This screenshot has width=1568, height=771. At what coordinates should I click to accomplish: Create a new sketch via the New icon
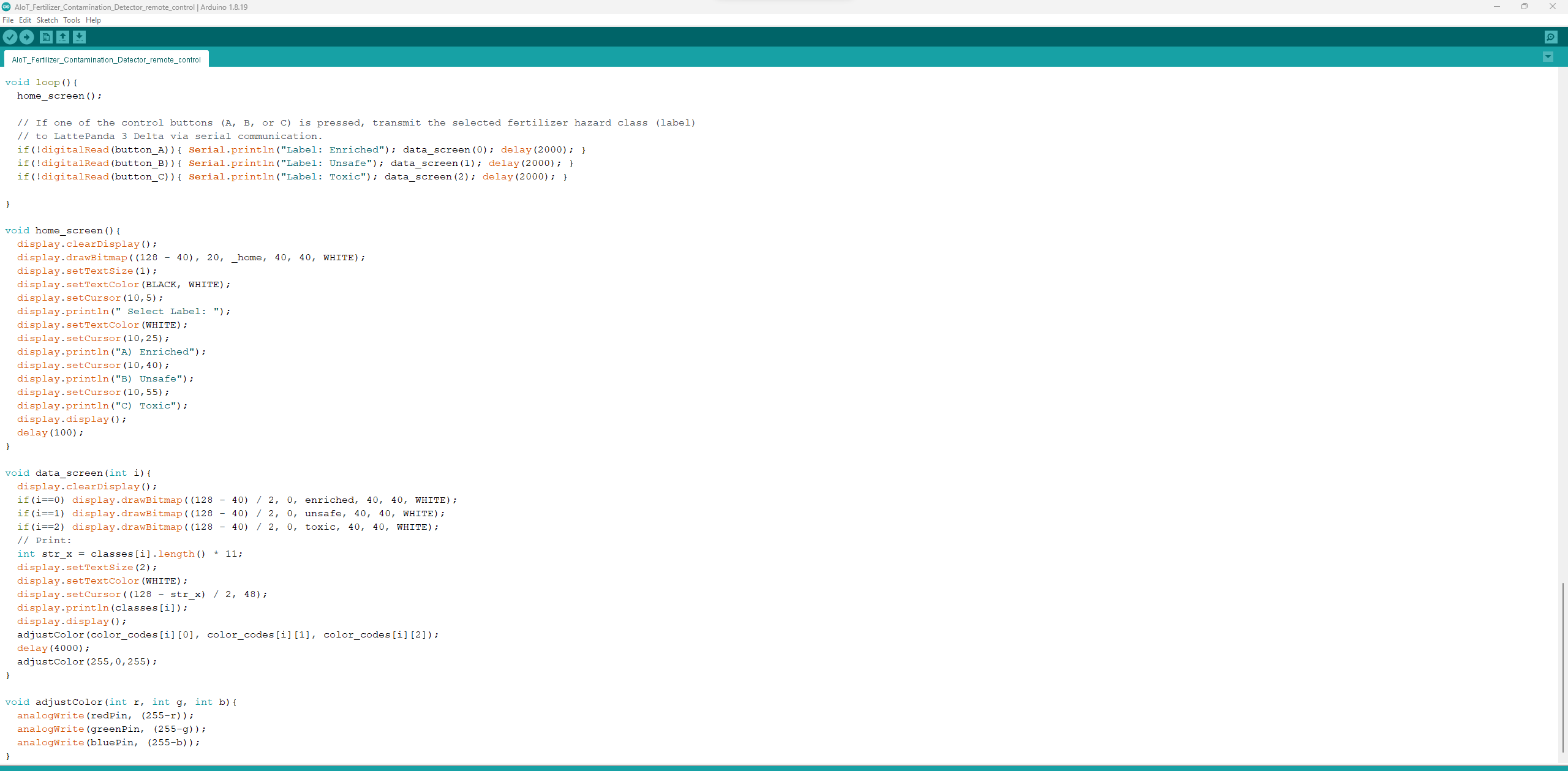pyautogui.click(x=45, y=37)
